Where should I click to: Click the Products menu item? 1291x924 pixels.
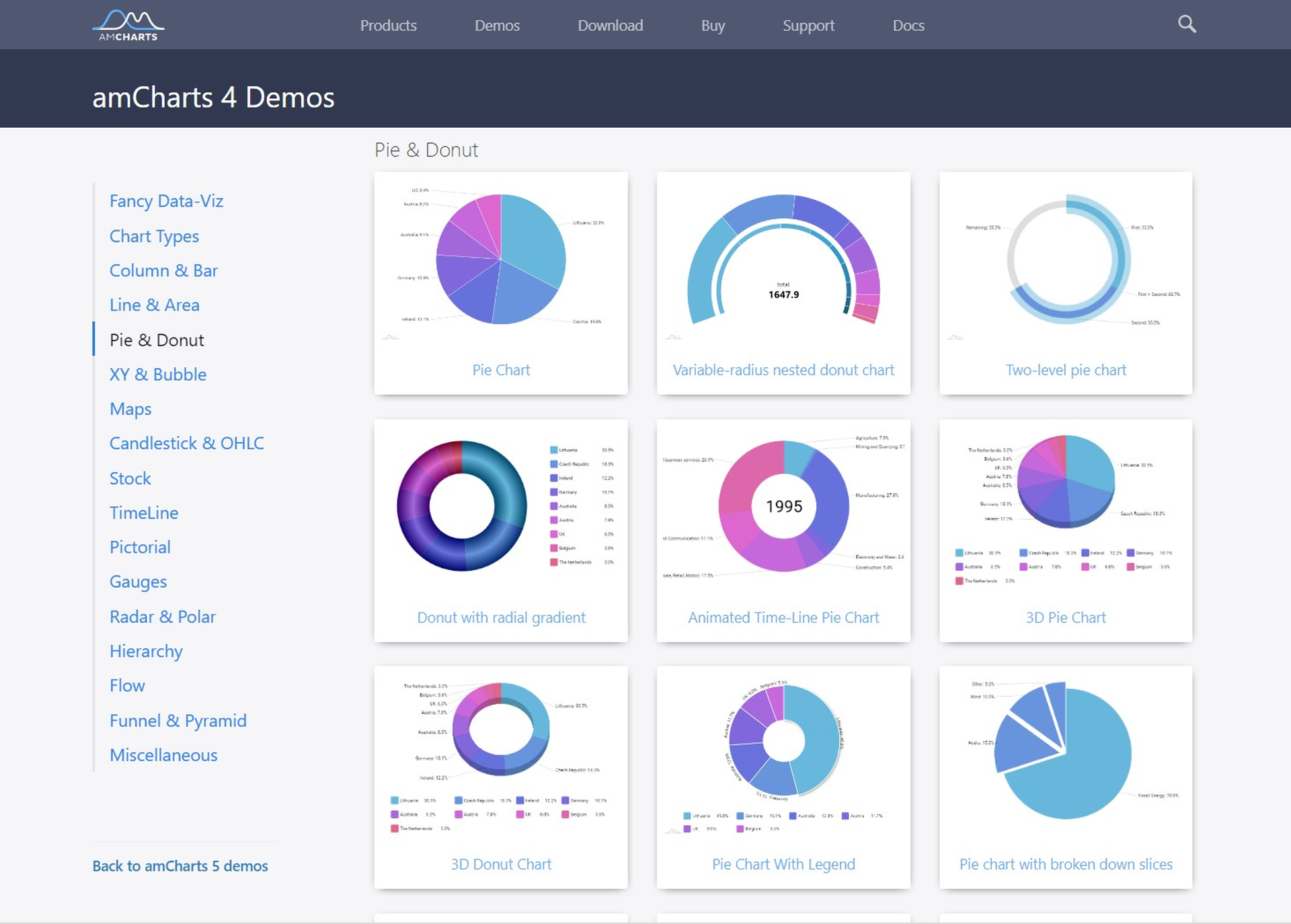[x=389, y=24]
